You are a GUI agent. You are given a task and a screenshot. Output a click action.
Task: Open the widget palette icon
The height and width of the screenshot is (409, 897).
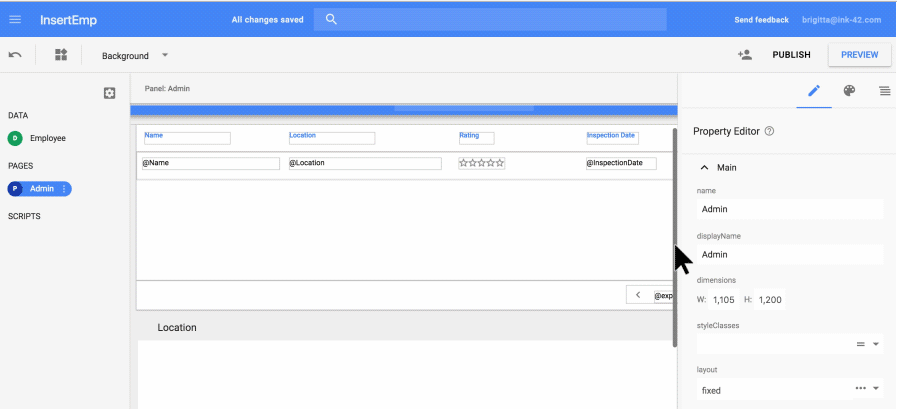coord(61,55)
